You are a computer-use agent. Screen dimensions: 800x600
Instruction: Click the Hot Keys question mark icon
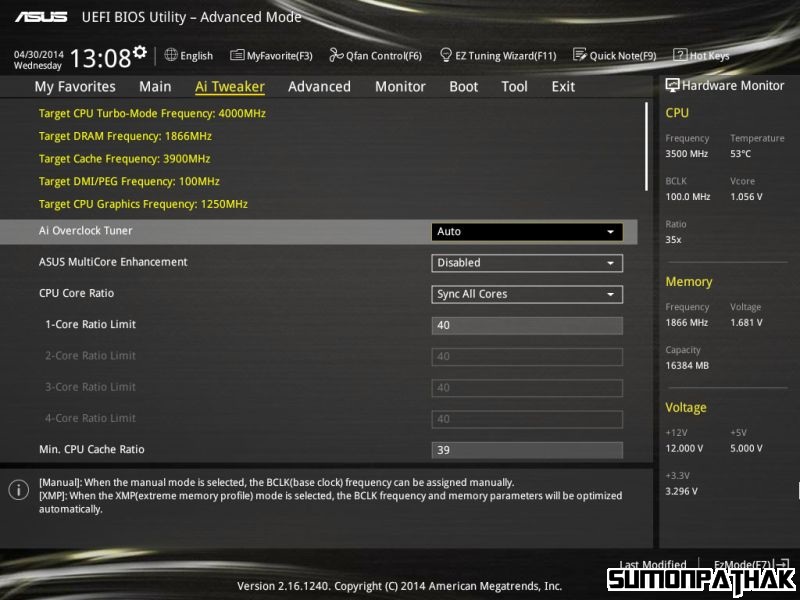(x=680, y=55)
